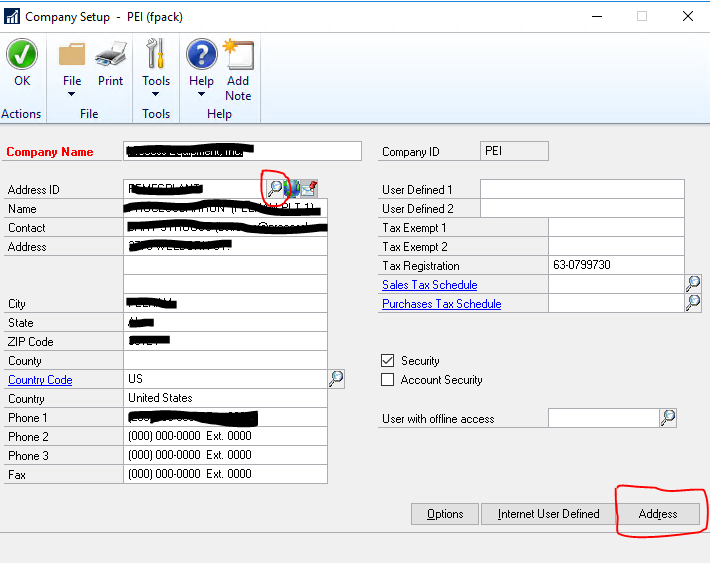Click the Country field United States
The height and width of the screenshot is (563, 710).
(x=225, y=398)
